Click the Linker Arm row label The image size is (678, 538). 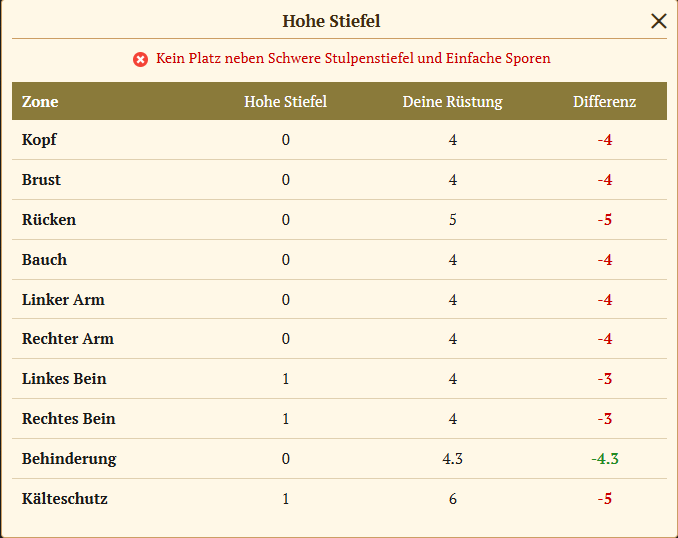point(63,300)
